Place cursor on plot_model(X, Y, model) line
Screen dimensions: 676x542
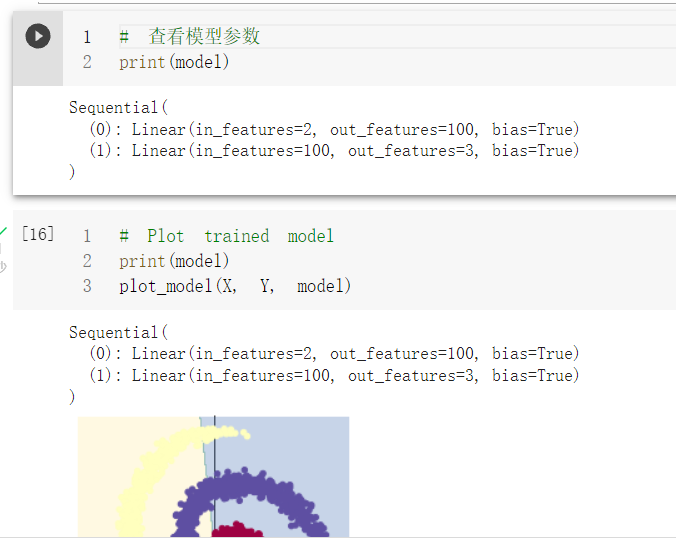pos(235,286)
